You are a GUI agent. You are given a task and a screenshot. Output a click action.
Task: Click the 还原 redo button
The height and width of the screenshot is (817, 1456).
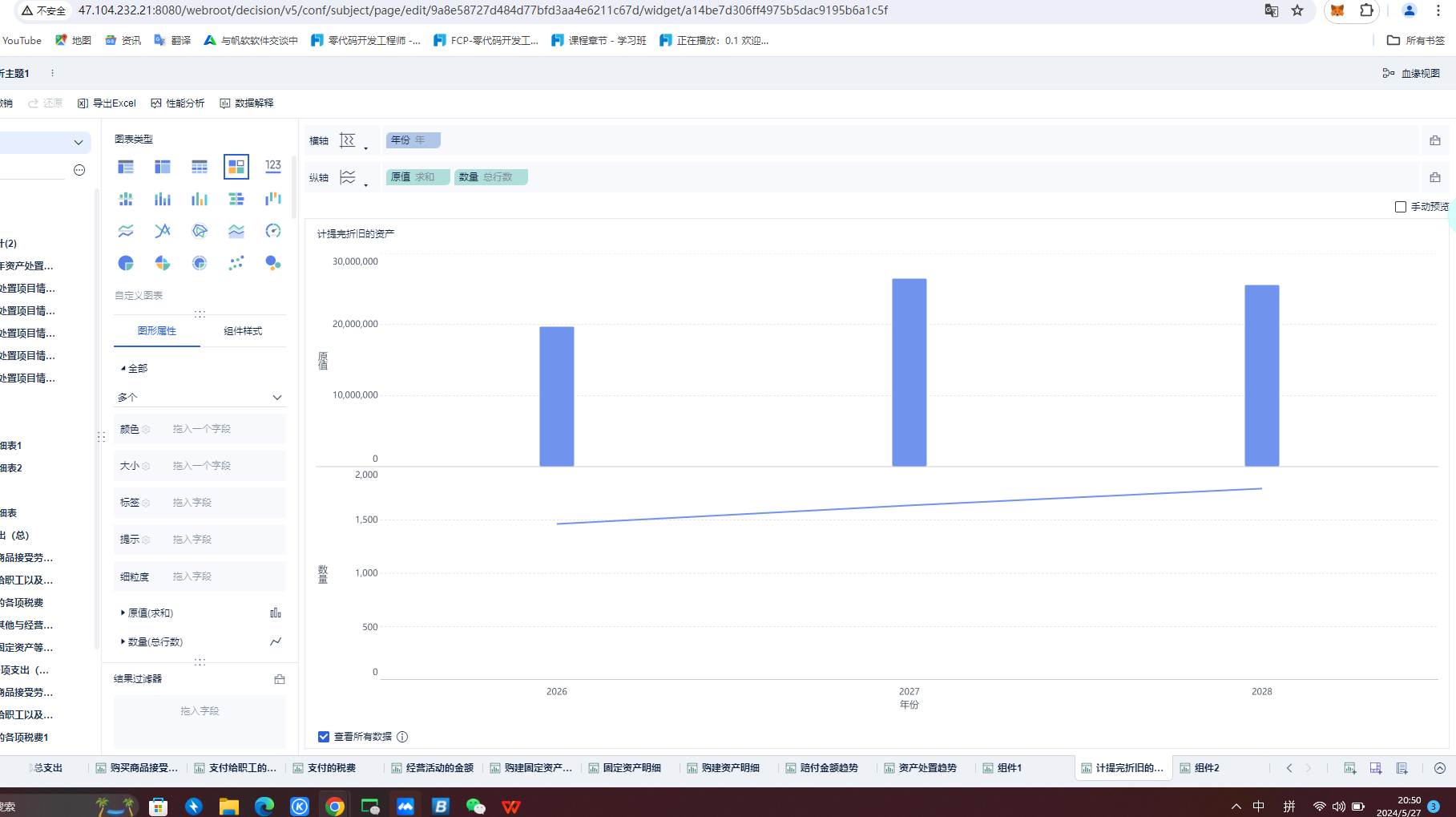tap(45, 103)
